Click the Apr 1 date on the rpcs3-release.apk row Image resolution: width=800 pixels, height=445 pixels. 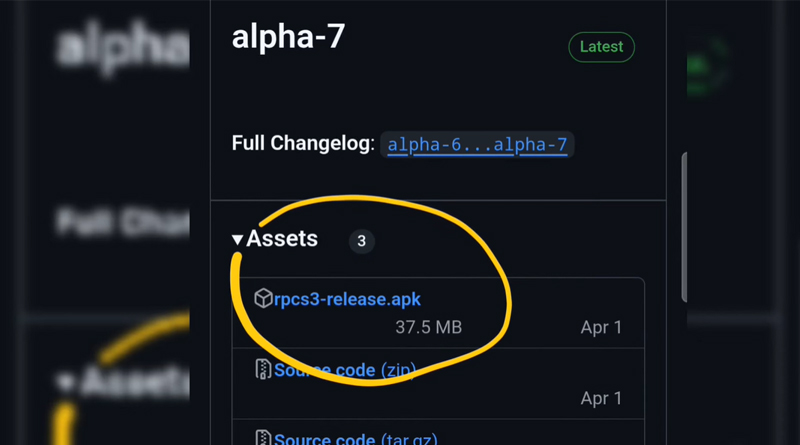point(601,327)
